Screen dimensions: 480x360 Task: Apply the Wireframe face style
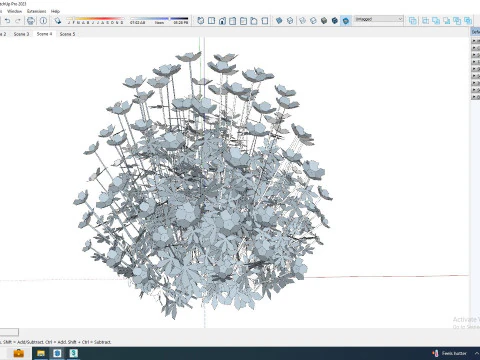coord(302,21)
